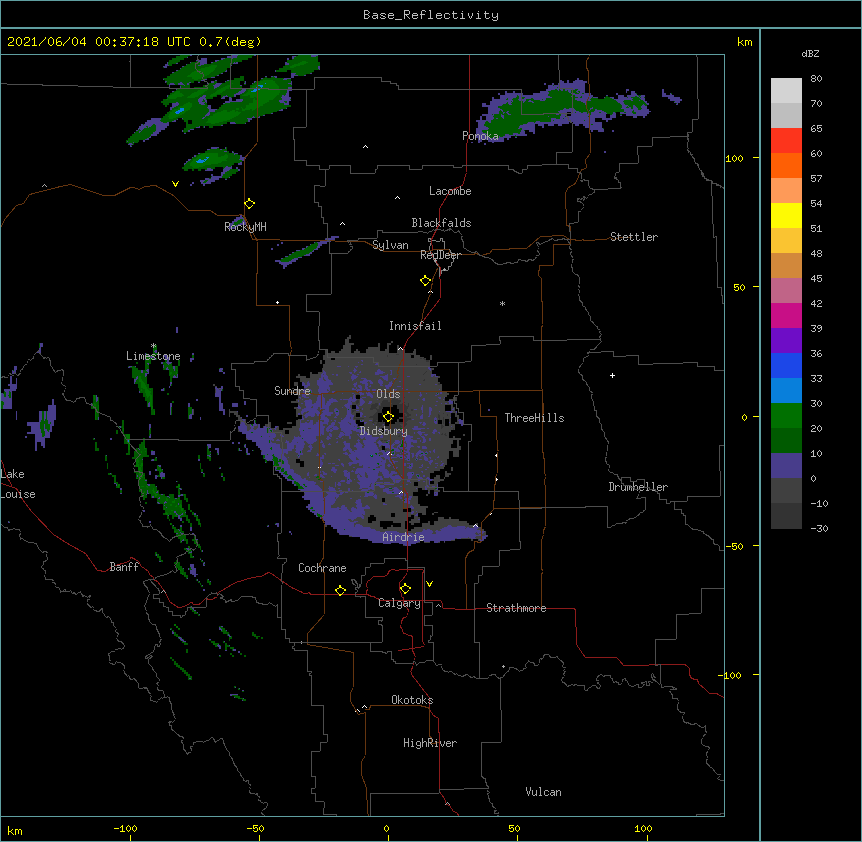This screenshot has height=842, width=862.
Task: Pick the magenta 42-39 dBZ legend swatch
Action: point(786,316)
